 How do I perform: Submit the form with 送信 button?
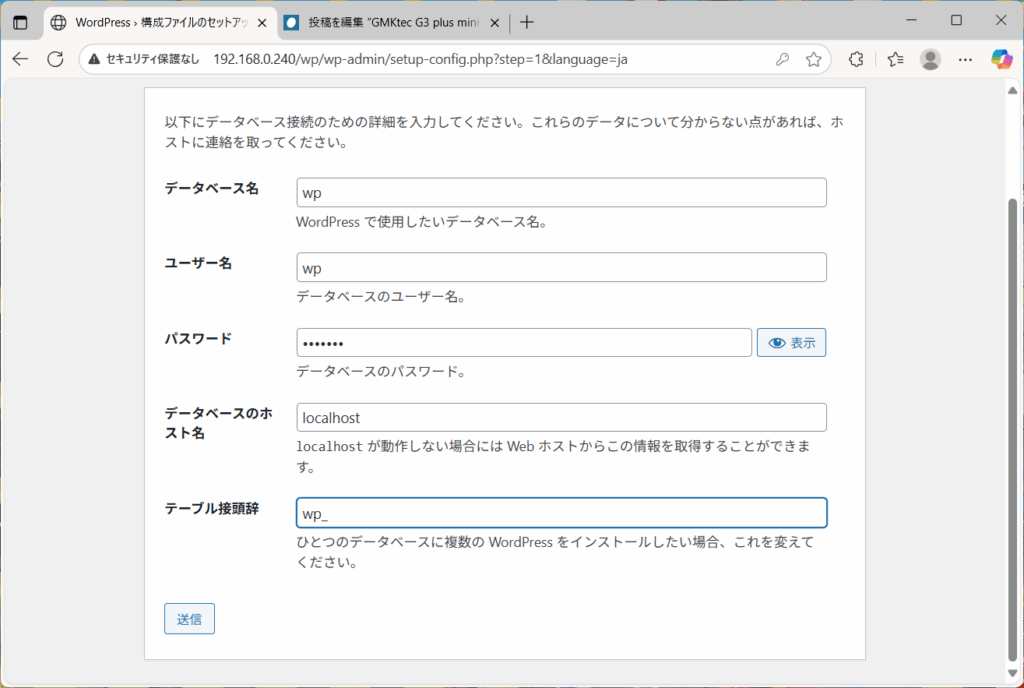(x=189, y=619)
